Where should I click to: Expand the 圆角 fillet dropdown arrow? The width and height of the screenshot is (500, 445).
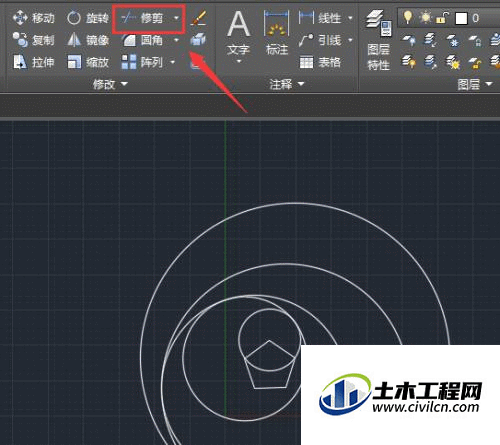[x=176, y=40]
